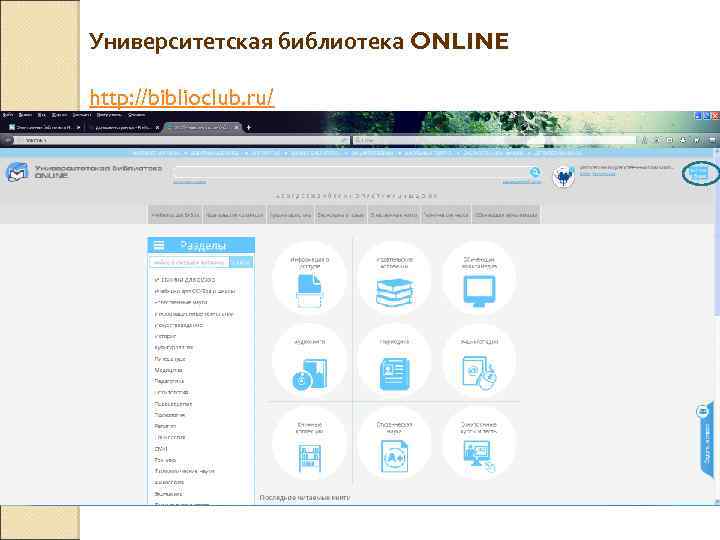Click the university emblem with blue figures
This screenshot has height=540, width=720.
click(563, 177)
